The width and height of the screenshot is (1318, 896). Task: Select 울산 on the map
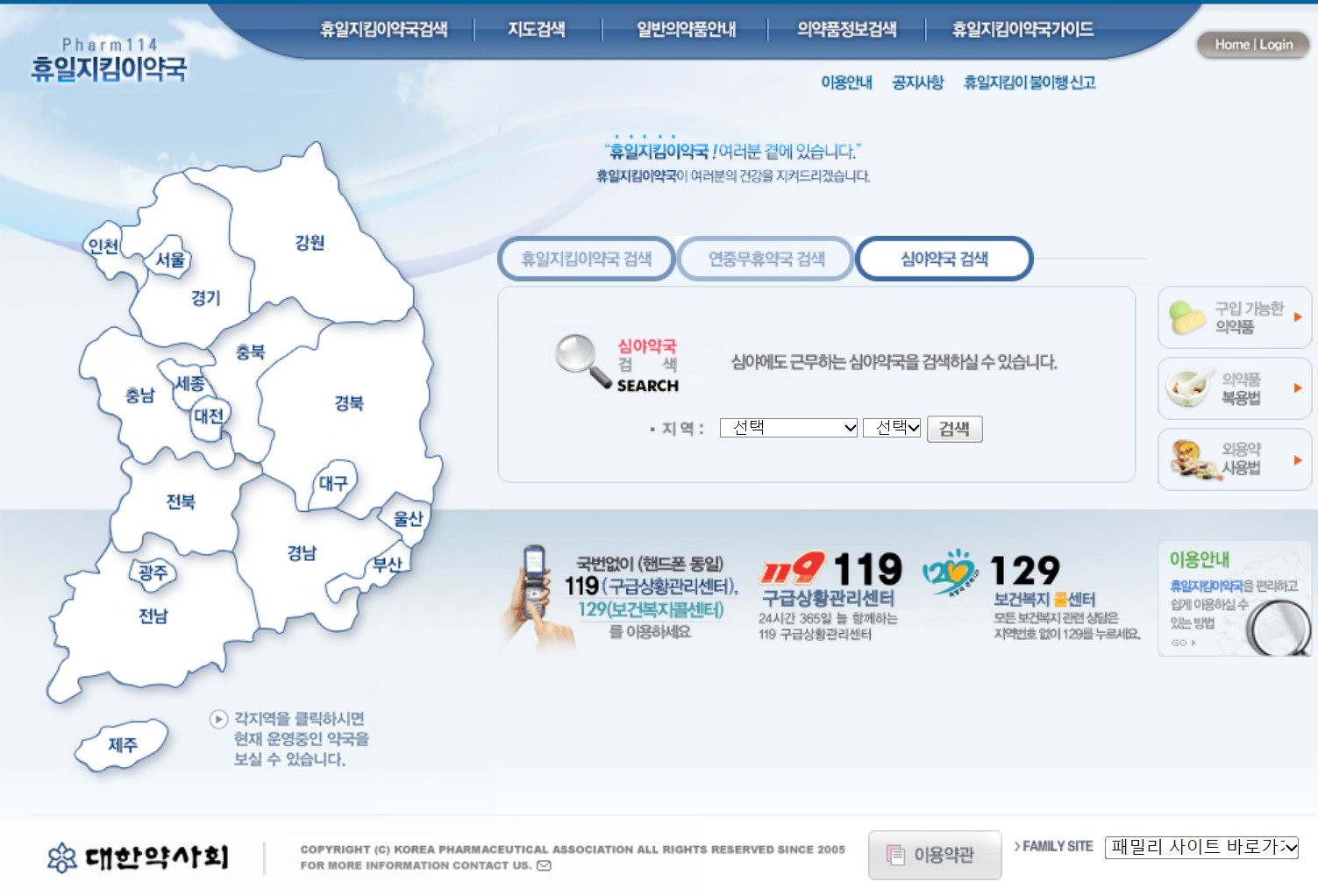click(408, 518)
